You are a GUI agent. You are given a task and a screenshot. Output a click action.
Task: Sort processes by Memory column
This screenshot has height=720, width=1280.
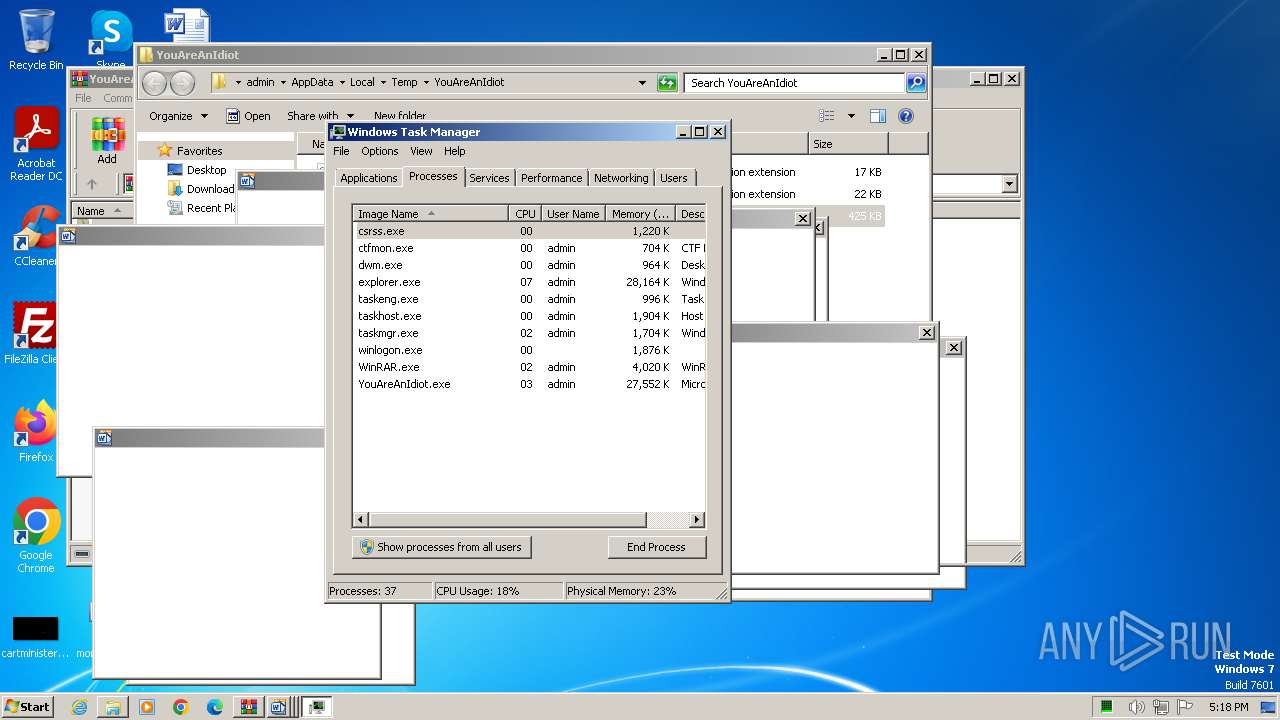[640, 214]
